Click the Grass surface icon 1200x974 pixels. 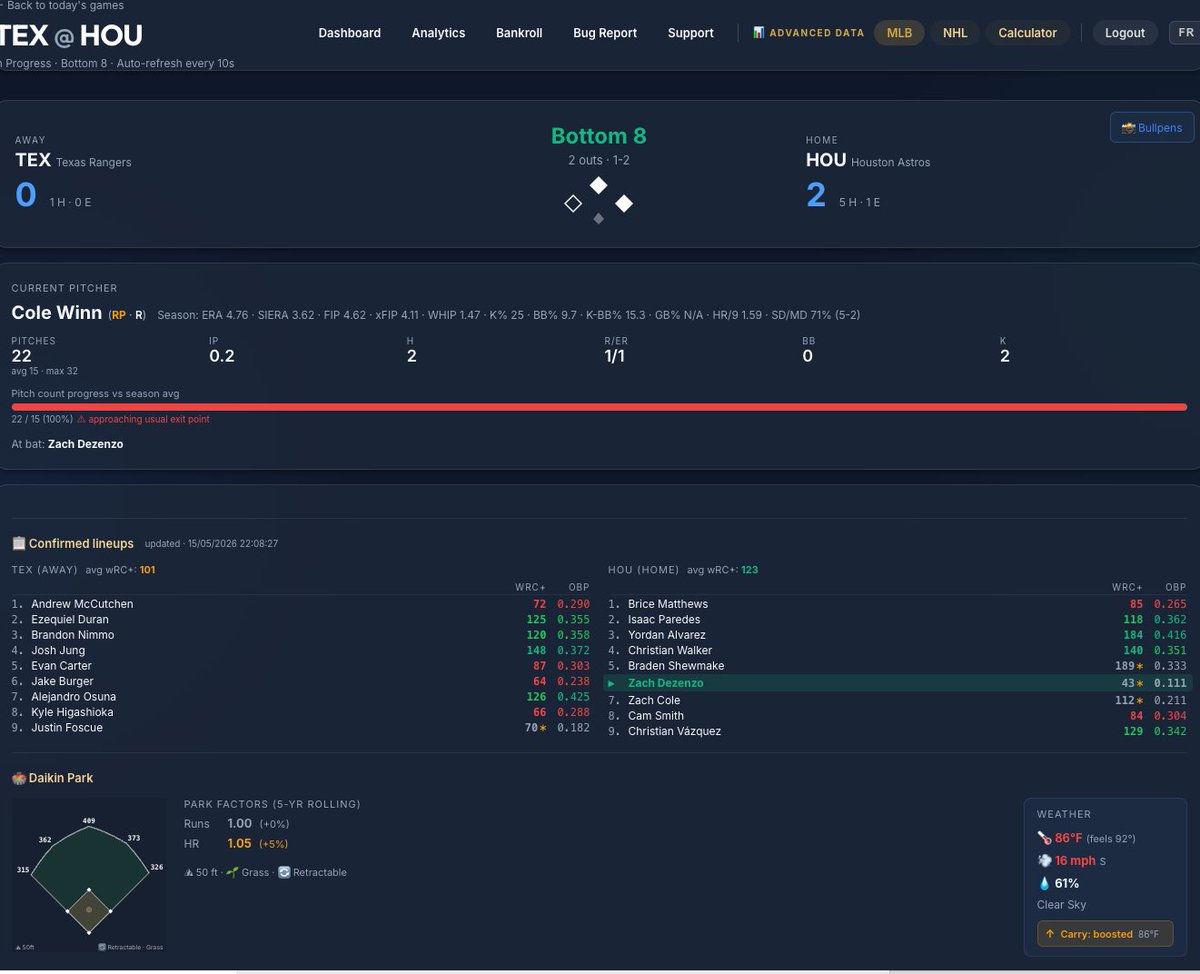(232, 872)
